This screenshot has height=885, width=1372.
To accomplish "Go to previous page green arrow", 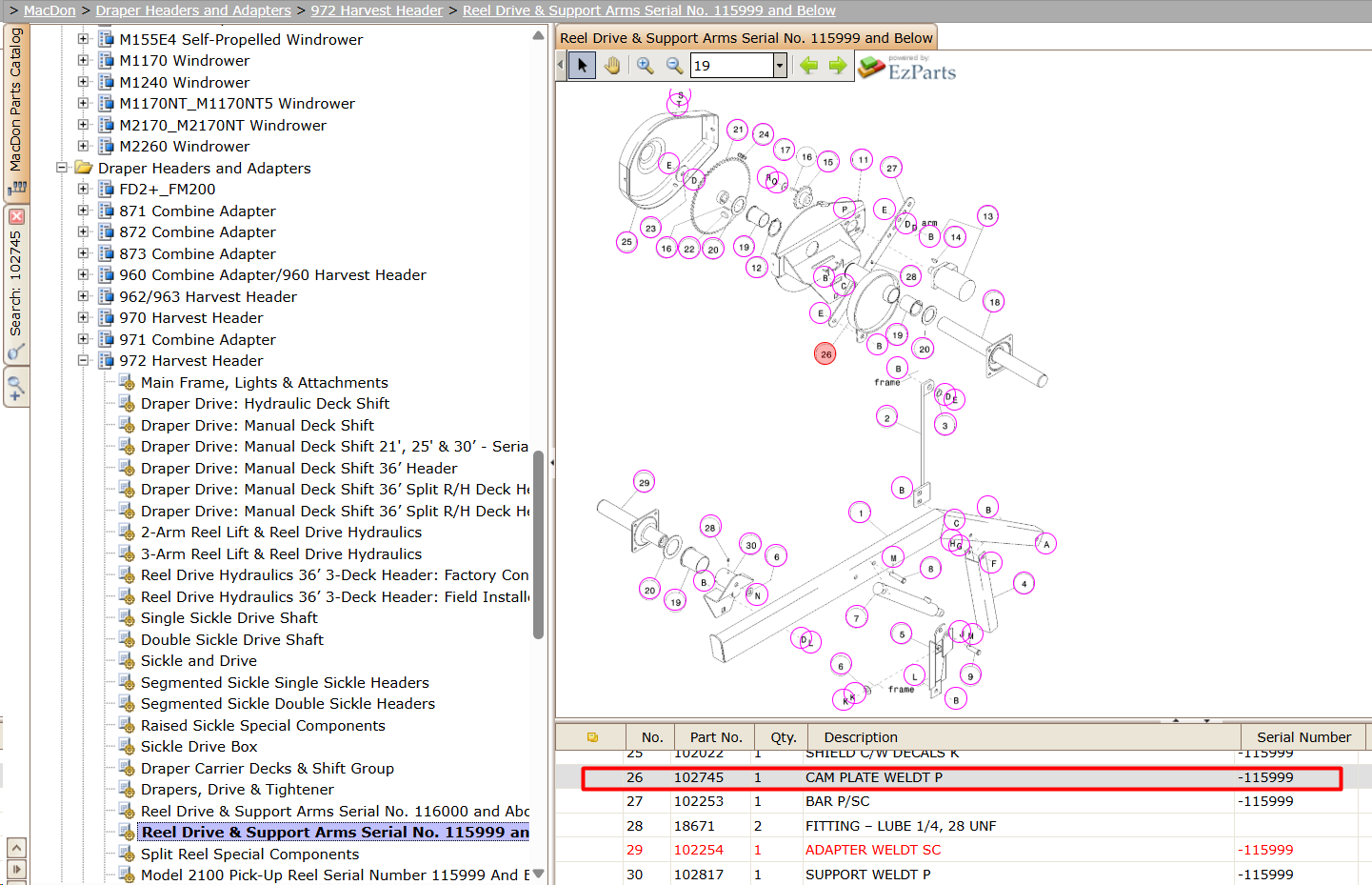I will 809,66.
